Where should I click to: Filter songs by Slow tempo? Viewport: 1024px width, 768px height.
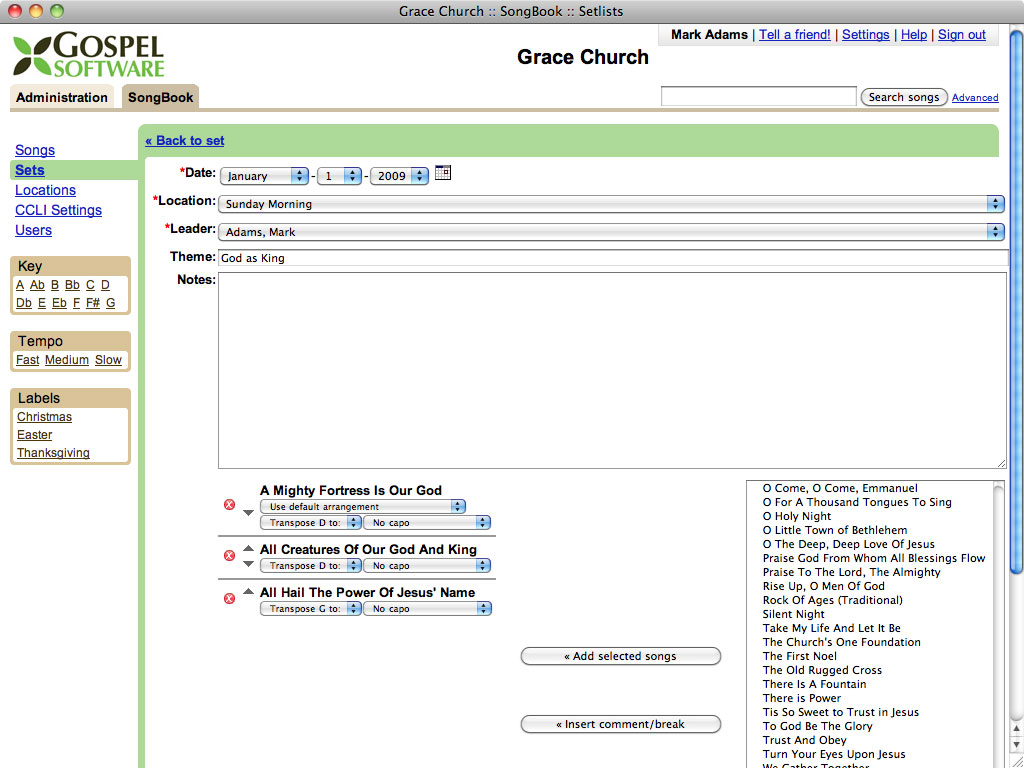tap(108, 360)
